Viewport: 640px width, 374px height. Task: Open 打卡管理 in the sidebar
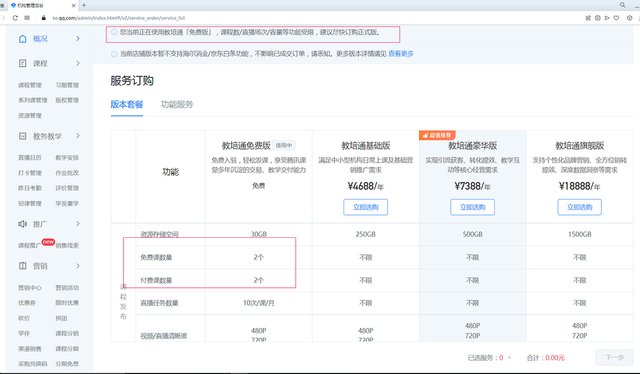click(x=30, y=173)
